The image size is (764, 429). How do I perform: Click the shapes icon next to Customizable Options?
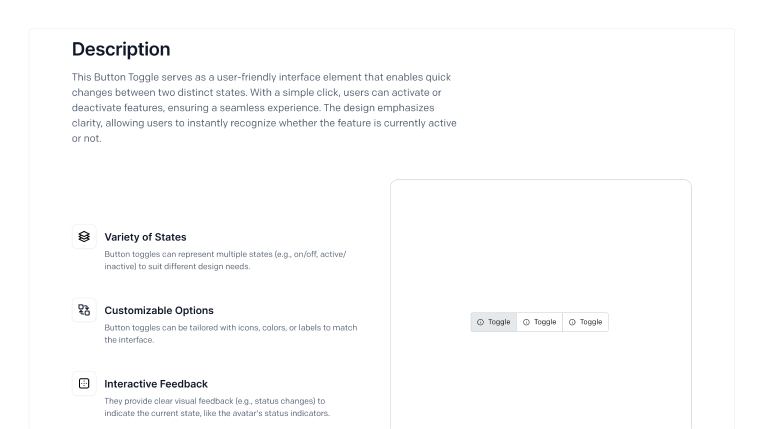coord(84,310)
